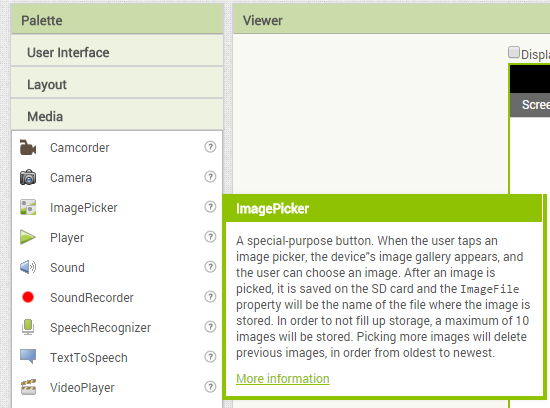Click the VideoPlayer label
550x408 pixels.
[x=82, y=388]
